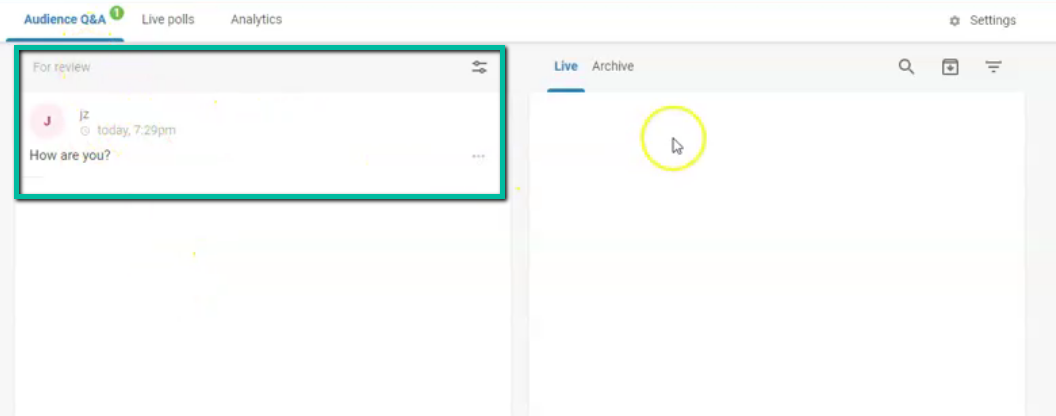Click the username jz

pyautogui.click(x=84, y=114)
